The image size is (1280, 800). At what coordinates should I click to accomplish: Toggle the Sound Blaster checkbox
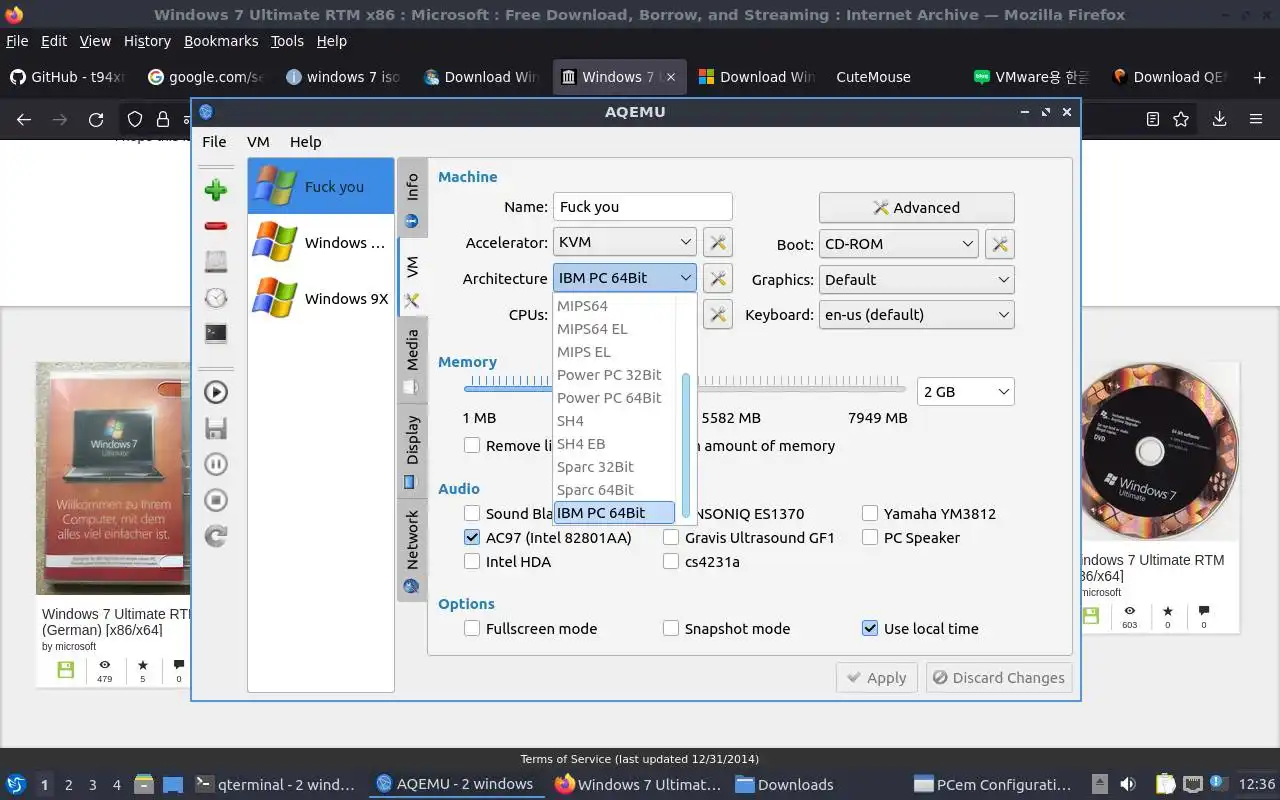pyautogui.click(x=472, y=513)
